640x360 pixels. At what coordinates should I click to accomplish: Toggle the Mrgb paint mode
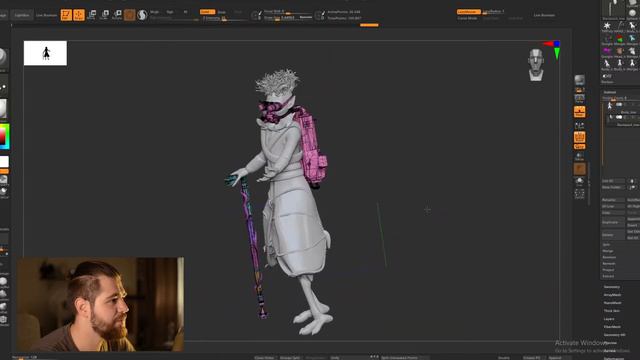(x=155, y=12)
